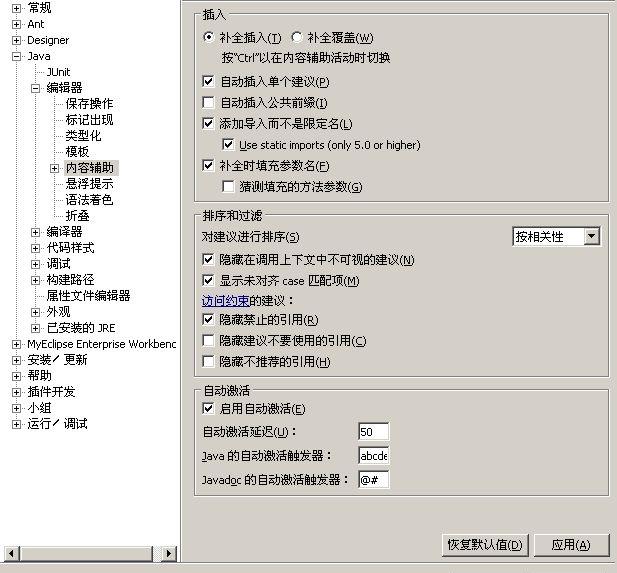617x573 pixels.
Task: Select the 补全插入 radio button
Action: [x=209, y=37]
